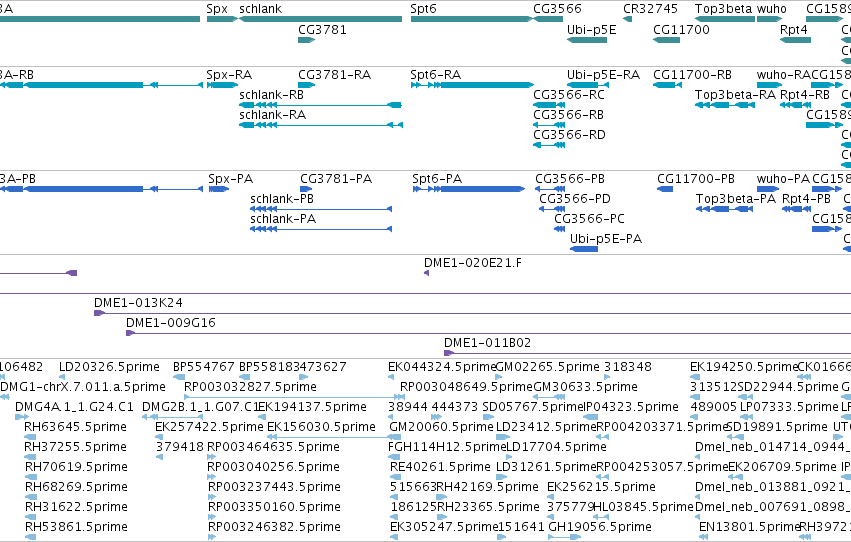Image resolution: width=851 pixels, height=542 pixels.
Task: Open the CG11700-PB protein feature
Action: (x=665, y=189)
